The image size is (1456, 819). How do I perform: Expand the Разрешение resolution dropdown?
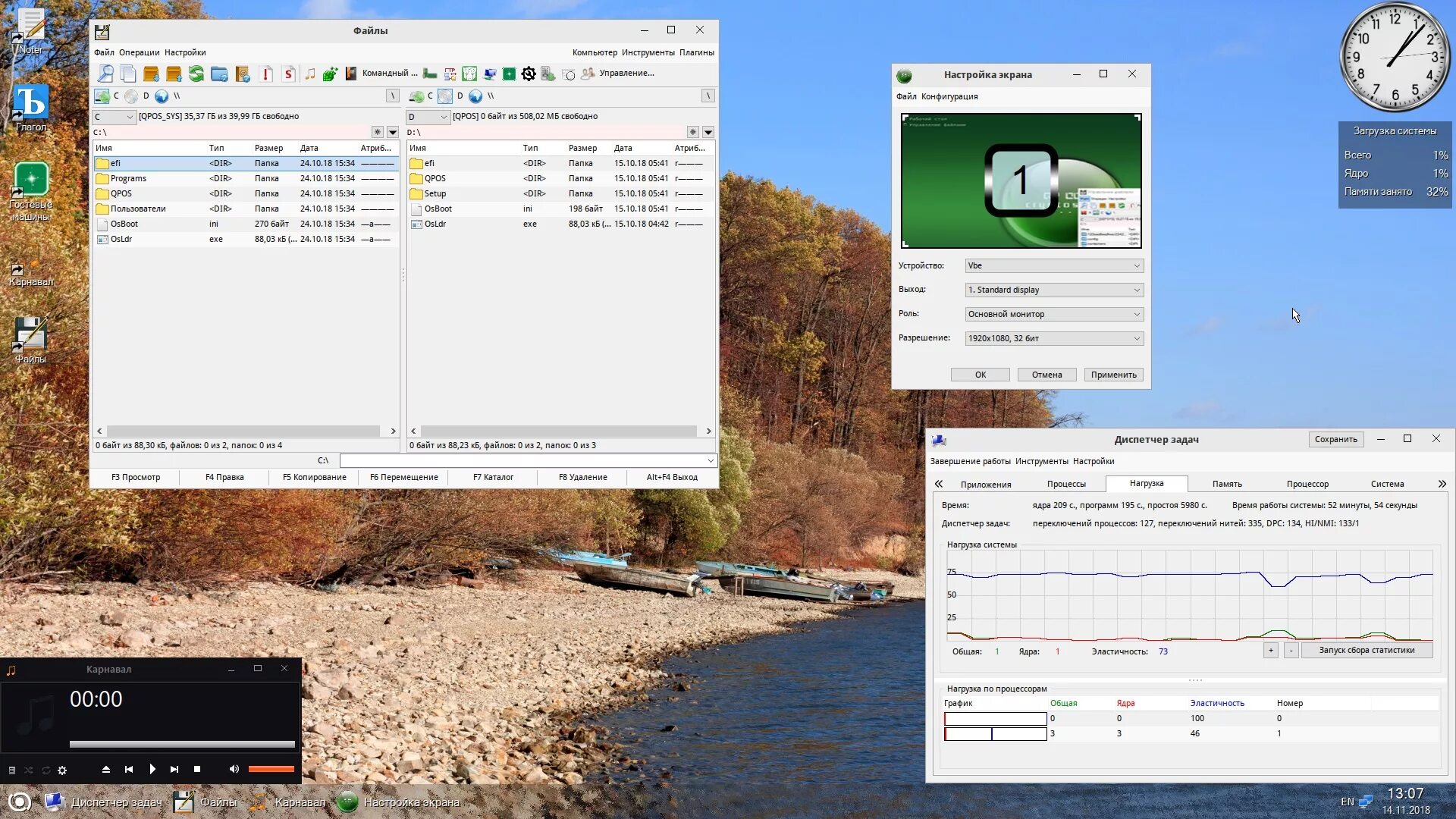pos(1054,338)
